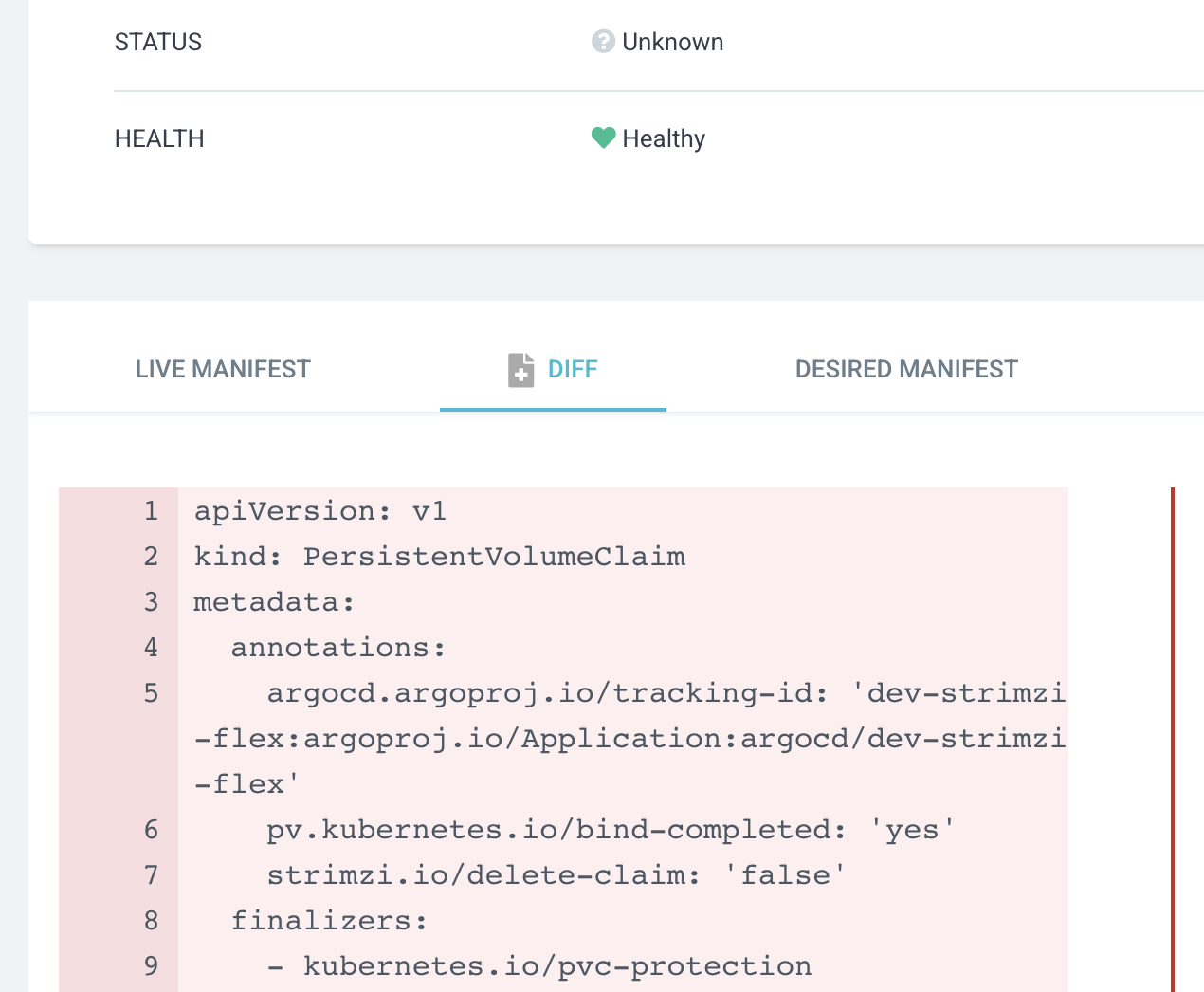
Task: Switch to the Desired Manifest tab
Action: 906,369
